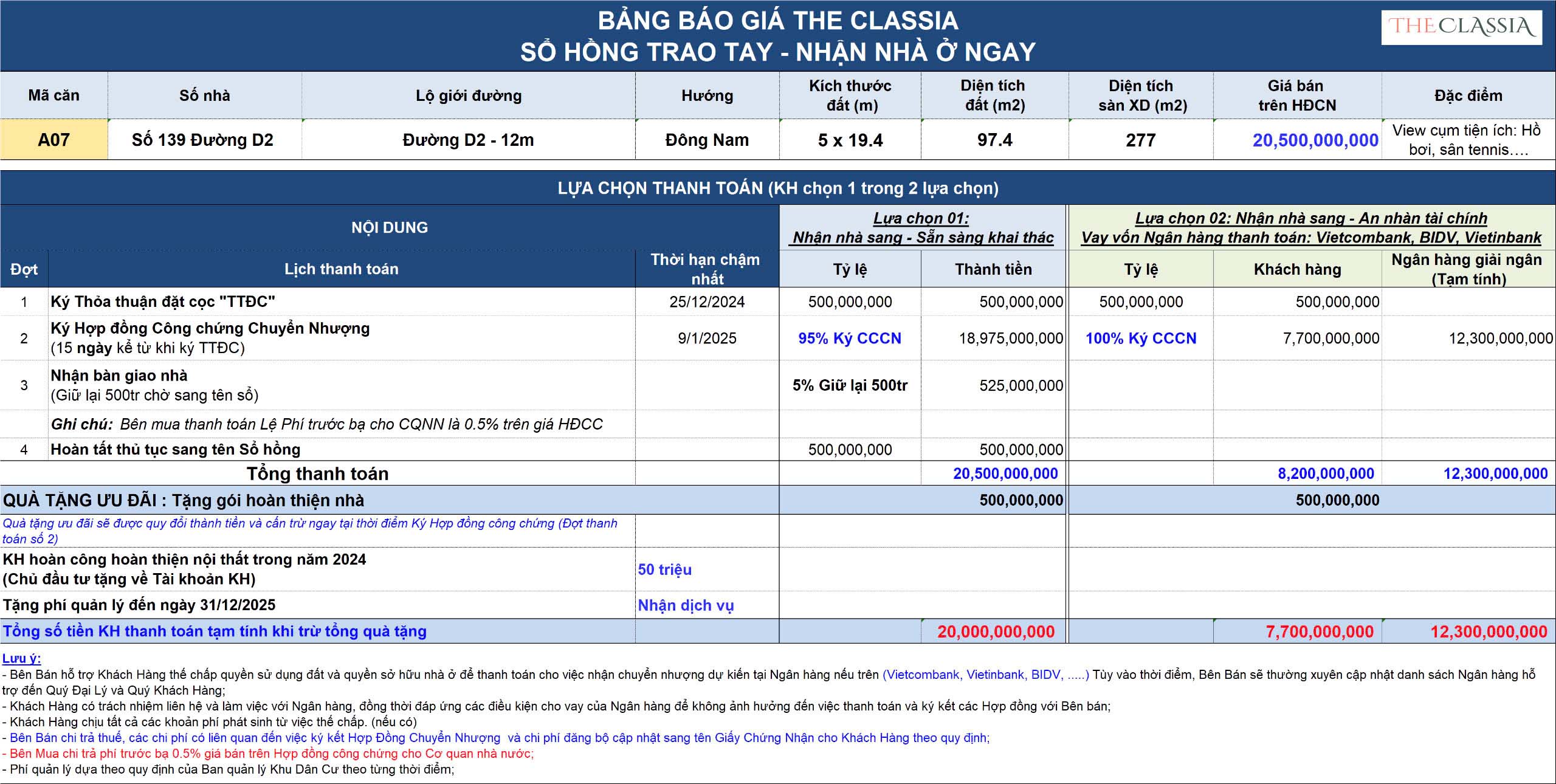The height and width of the screenshot is (784, 1556).
Task: Click the 9/1/2025 deadline cell
Action: point(706,339)
